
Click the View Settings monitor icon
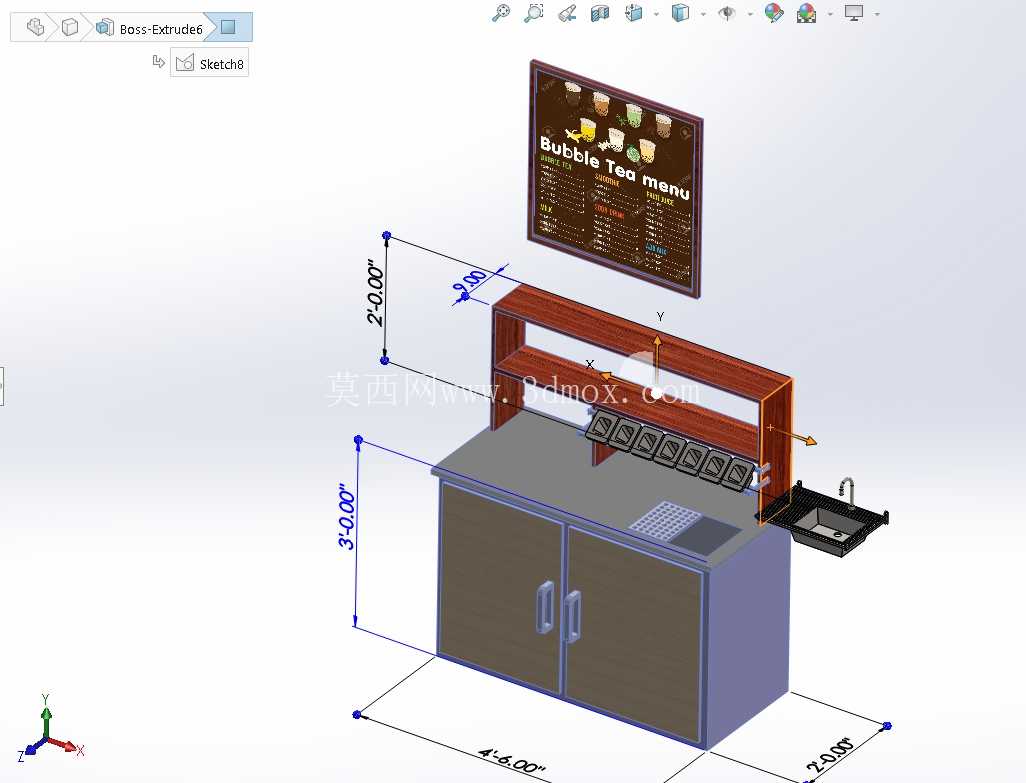[x=854, y=12]
